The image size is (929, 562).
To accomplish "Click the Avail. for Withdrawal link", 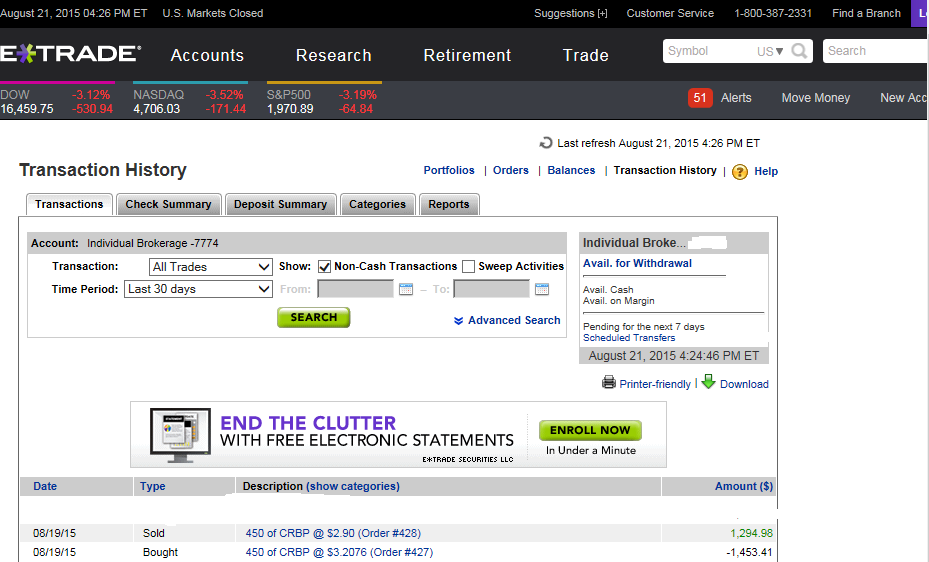I will [x=638, y=264].
